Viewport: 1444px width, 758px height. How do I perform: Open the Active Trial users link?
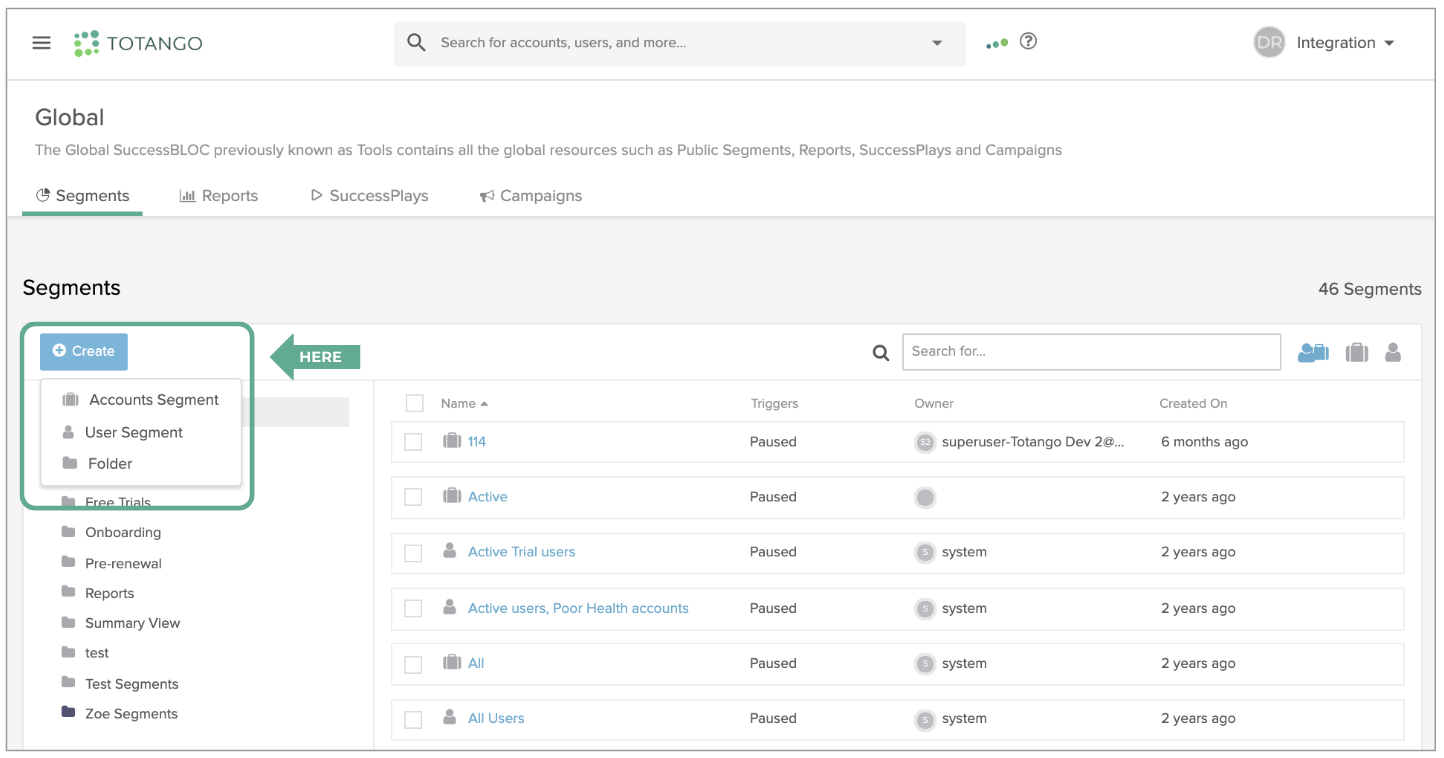pos(522,551)
